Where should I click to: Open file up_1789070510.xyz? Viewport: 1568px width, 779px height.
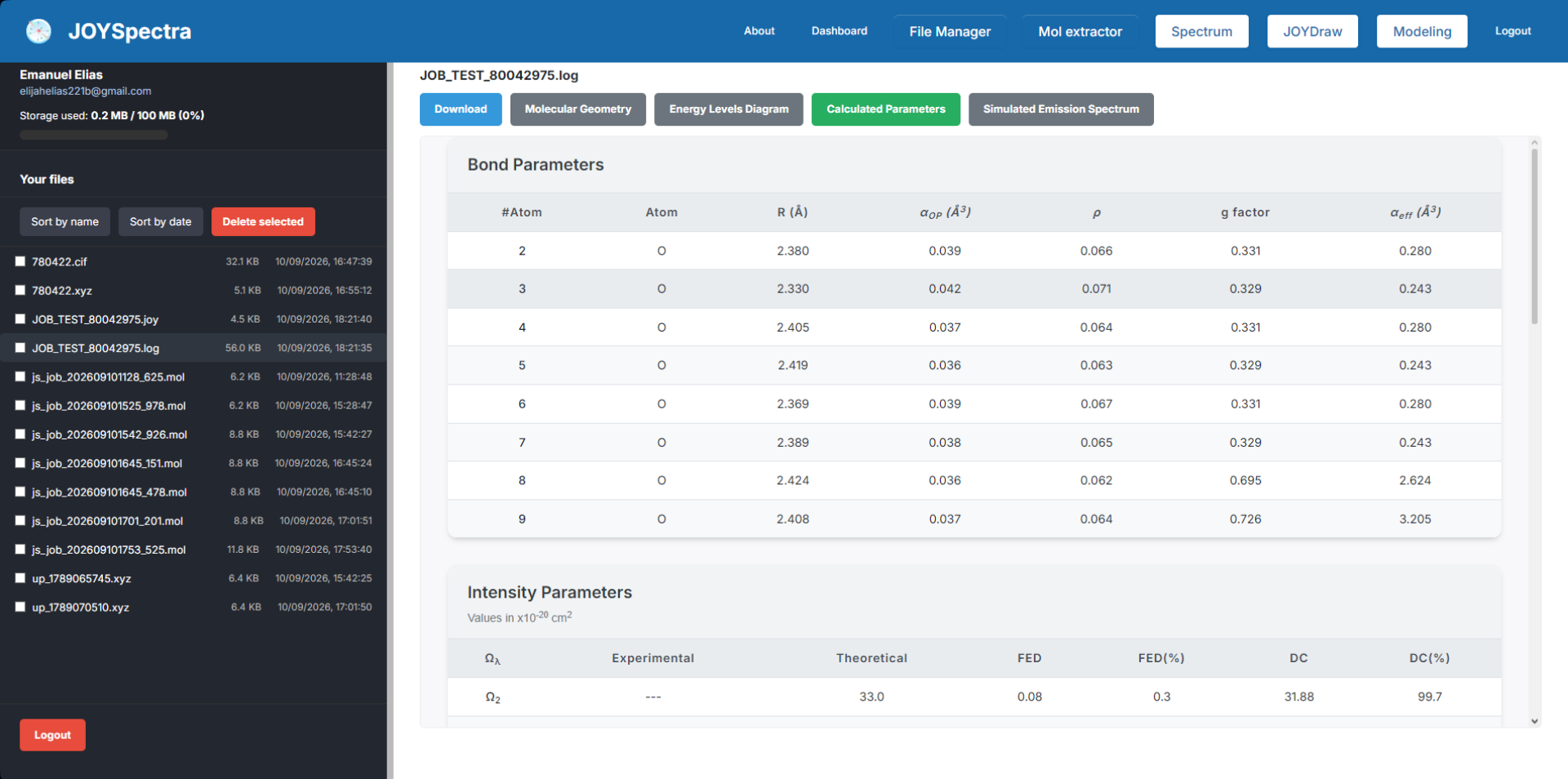coord(81,607)
